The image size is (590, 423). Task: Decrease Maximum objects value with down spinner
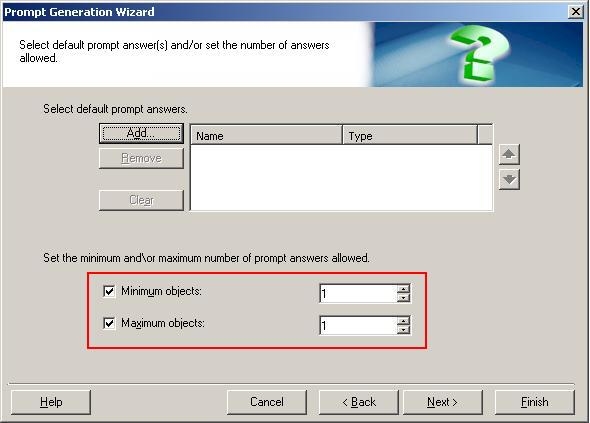coord(403,330)
